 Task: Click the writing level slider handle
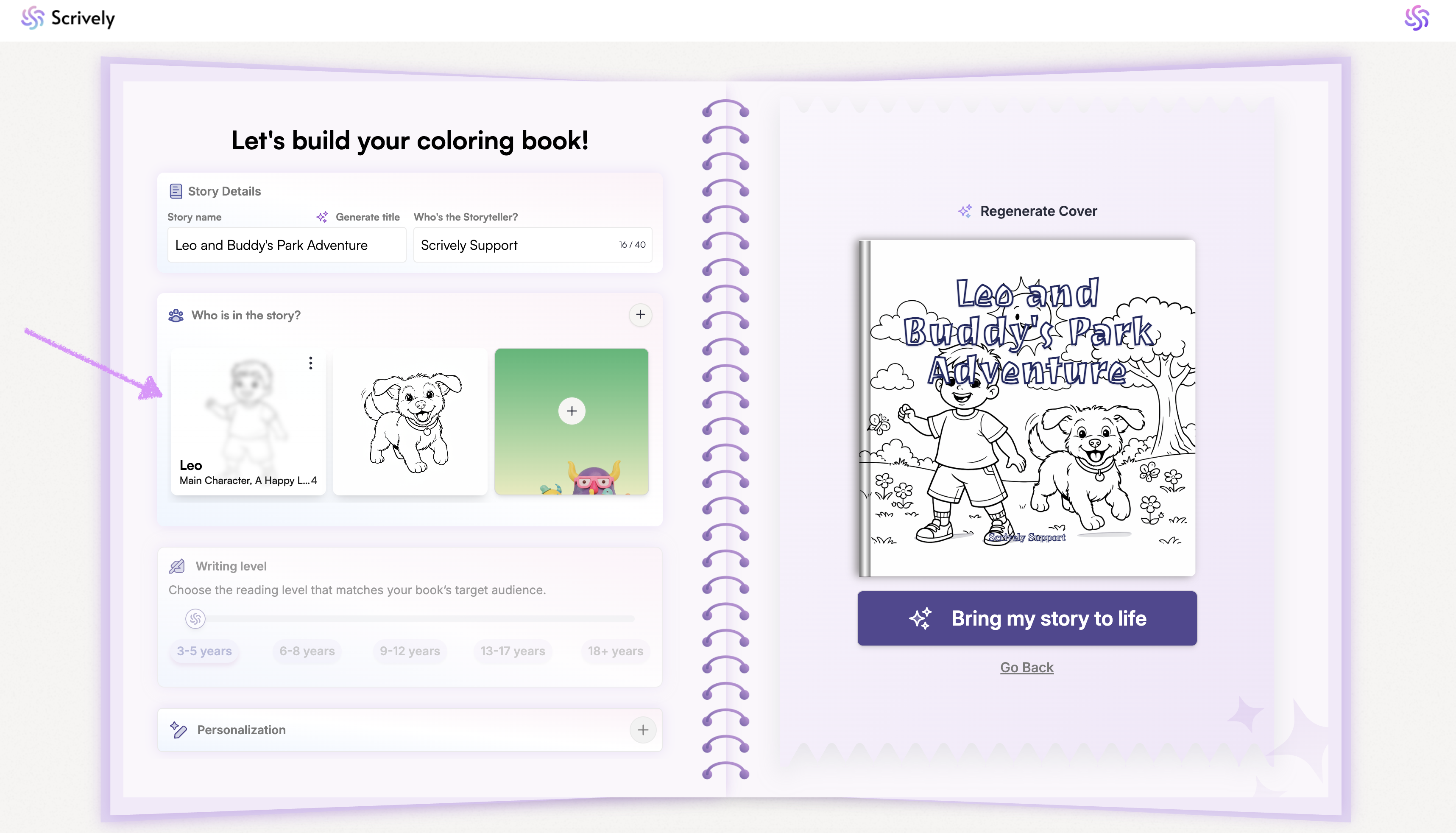point(195,618)
